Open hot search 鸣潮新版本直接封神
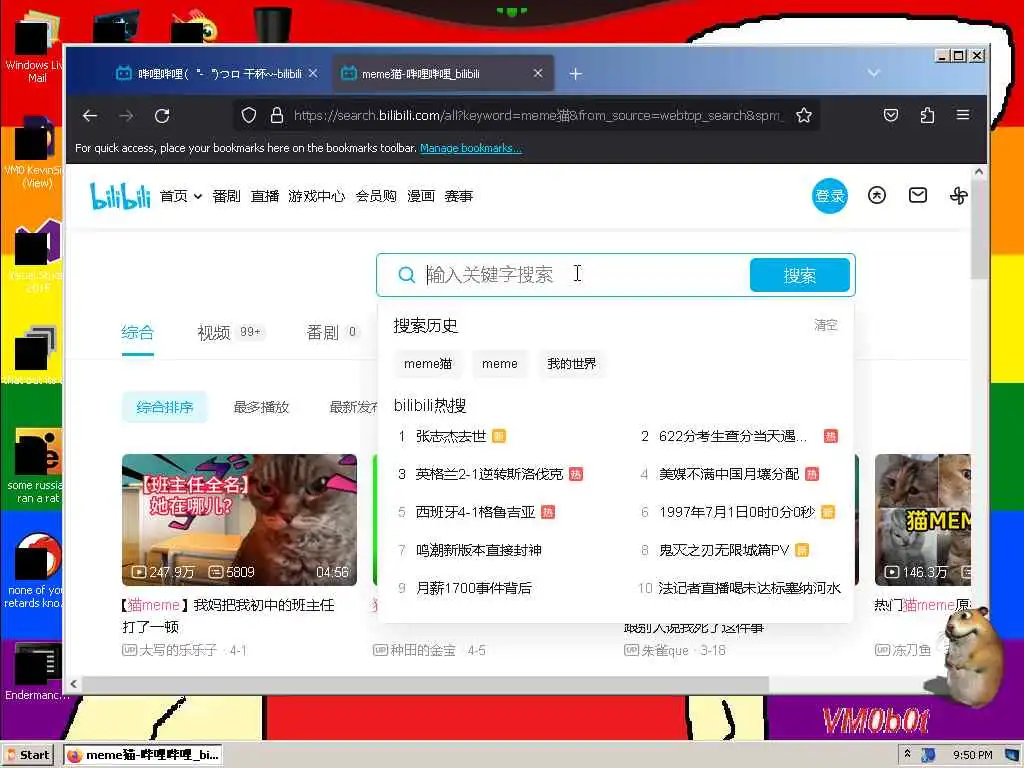 coord(479,550)
